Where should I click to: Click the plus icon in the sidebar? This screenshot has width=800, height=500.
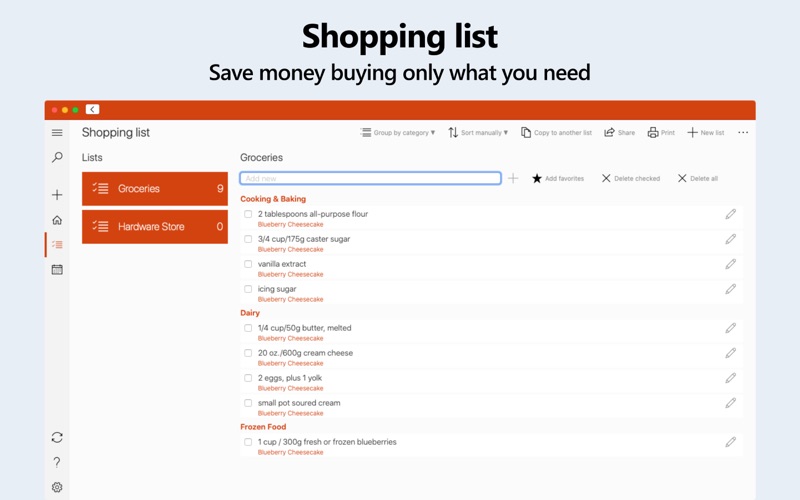point(57,195)
